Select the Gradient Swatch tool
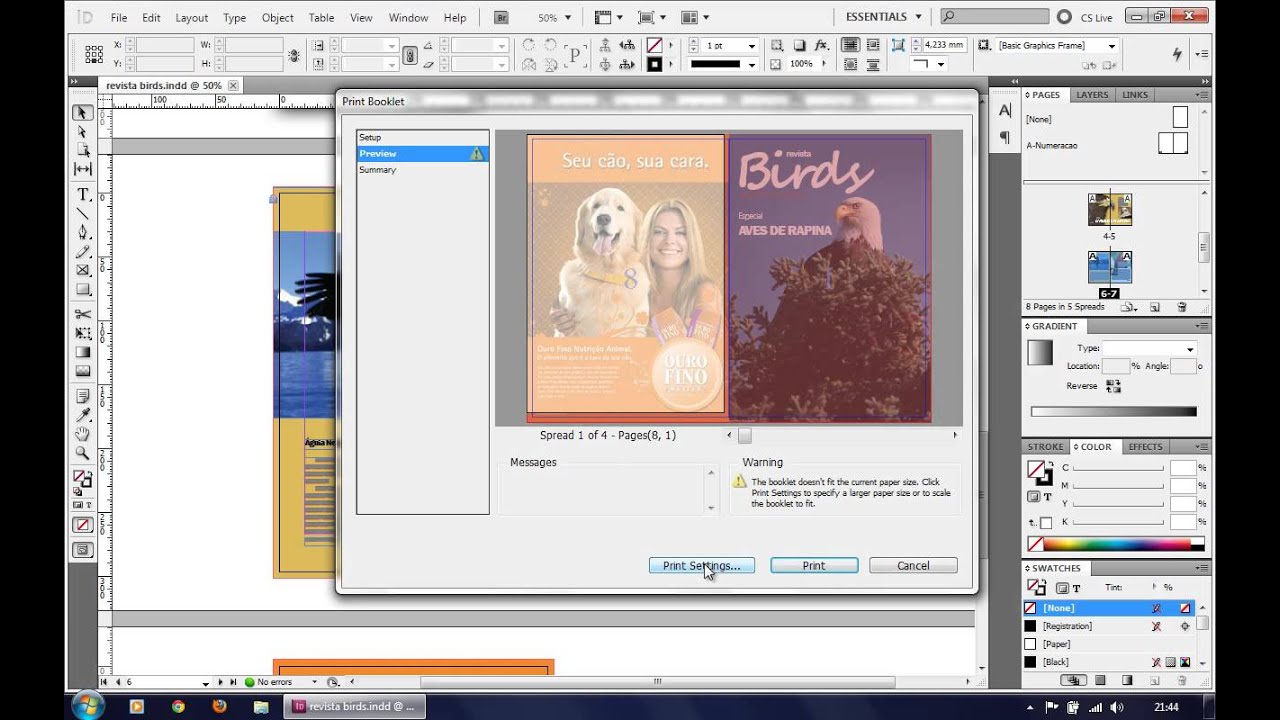The height and width of the screenshot is (720, 1280). (83, 352)
